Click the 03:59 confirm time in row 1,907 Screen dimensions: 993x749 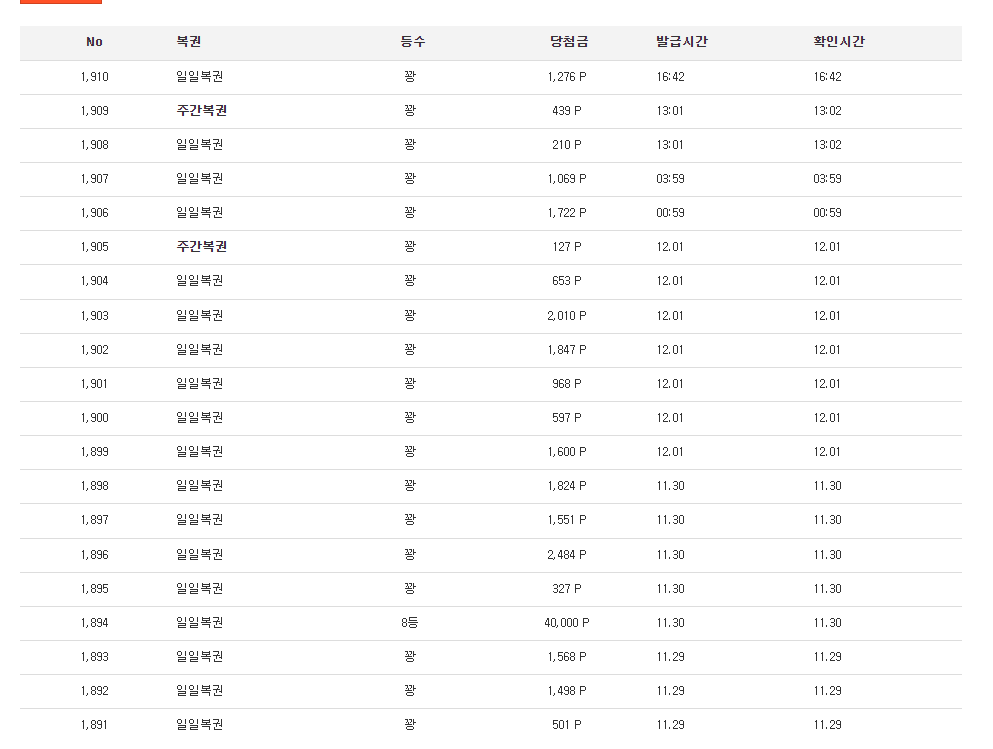(x=827, y=179)
